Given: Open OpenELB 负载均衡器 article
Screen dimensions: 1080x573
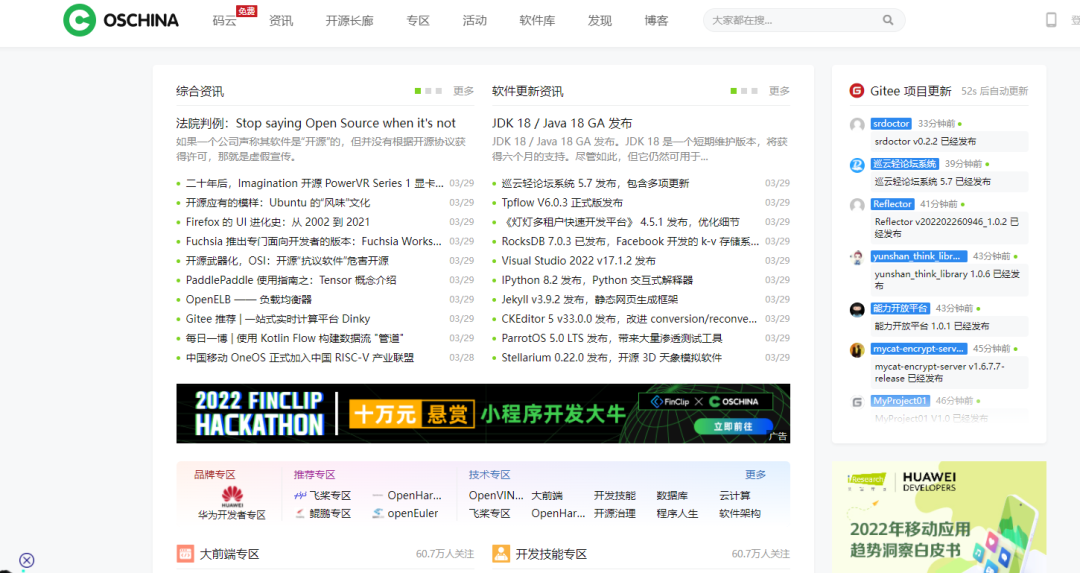Looking at the screenshot, I should point(249,300).
